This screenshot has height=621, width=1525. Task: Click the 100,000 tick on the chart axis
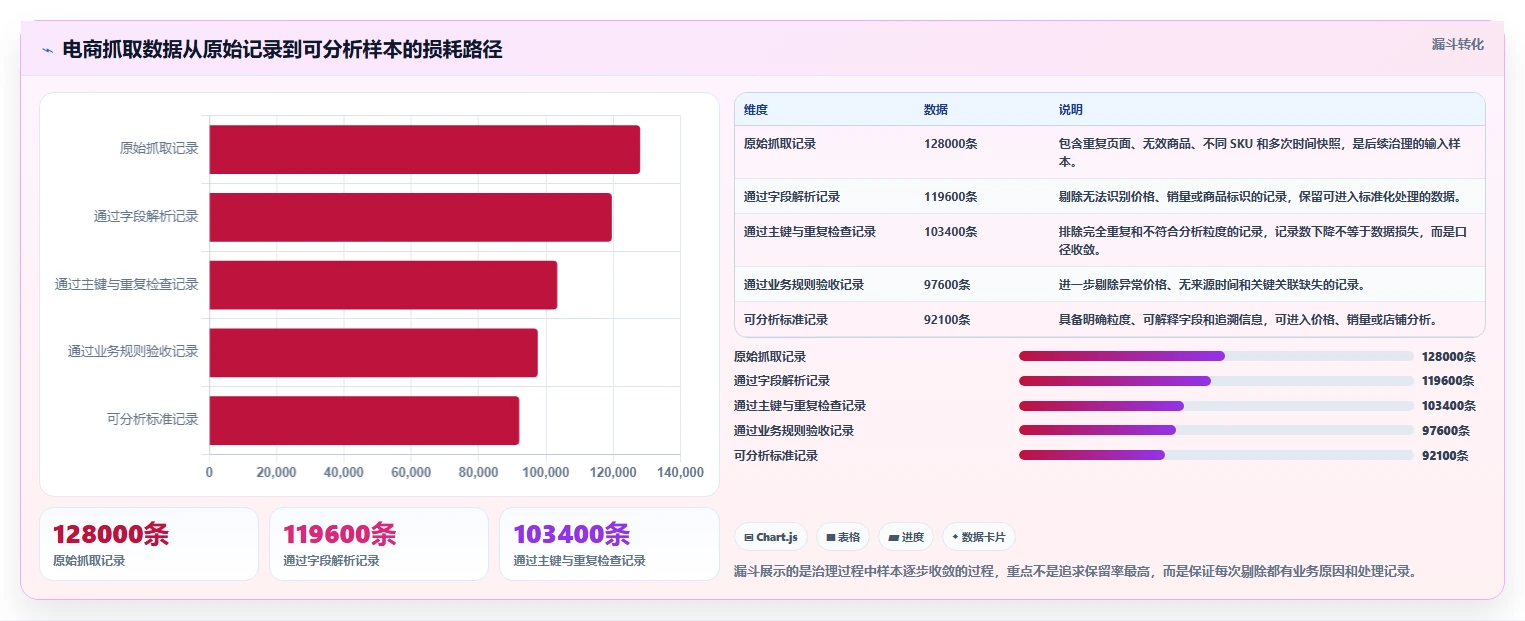(545, 472)
